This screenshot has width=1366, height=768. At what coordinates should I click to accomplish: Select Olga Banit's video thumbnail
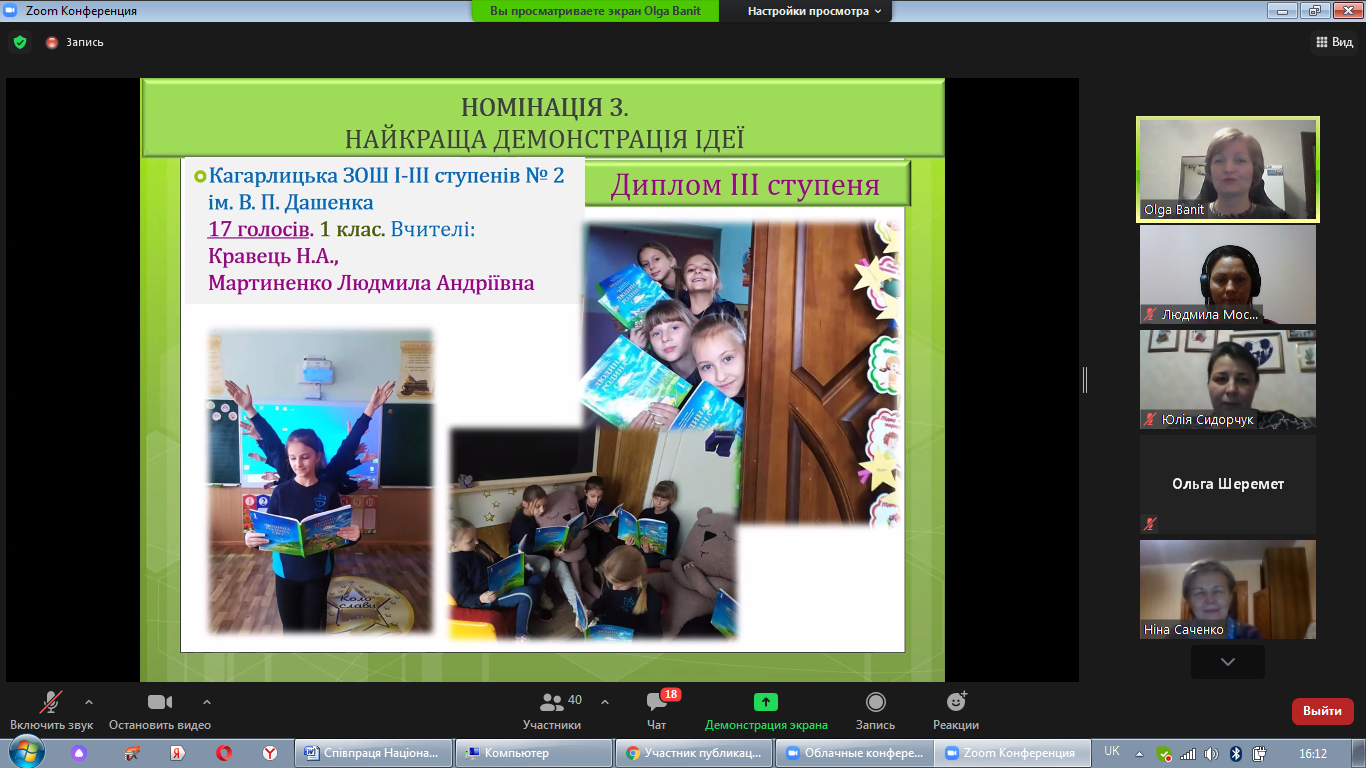click(x=1227, y=169)
